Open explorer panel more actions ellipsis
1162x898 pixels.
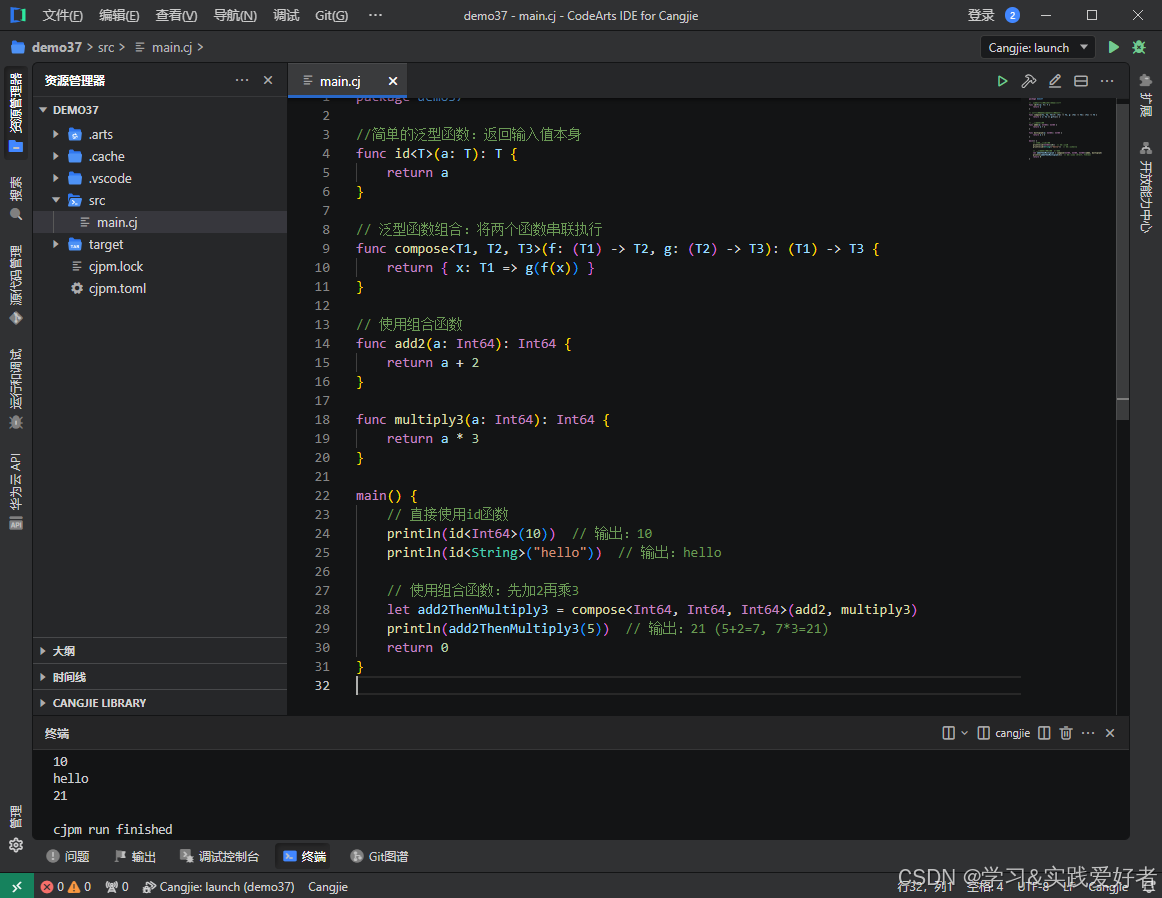pos(242,80)
